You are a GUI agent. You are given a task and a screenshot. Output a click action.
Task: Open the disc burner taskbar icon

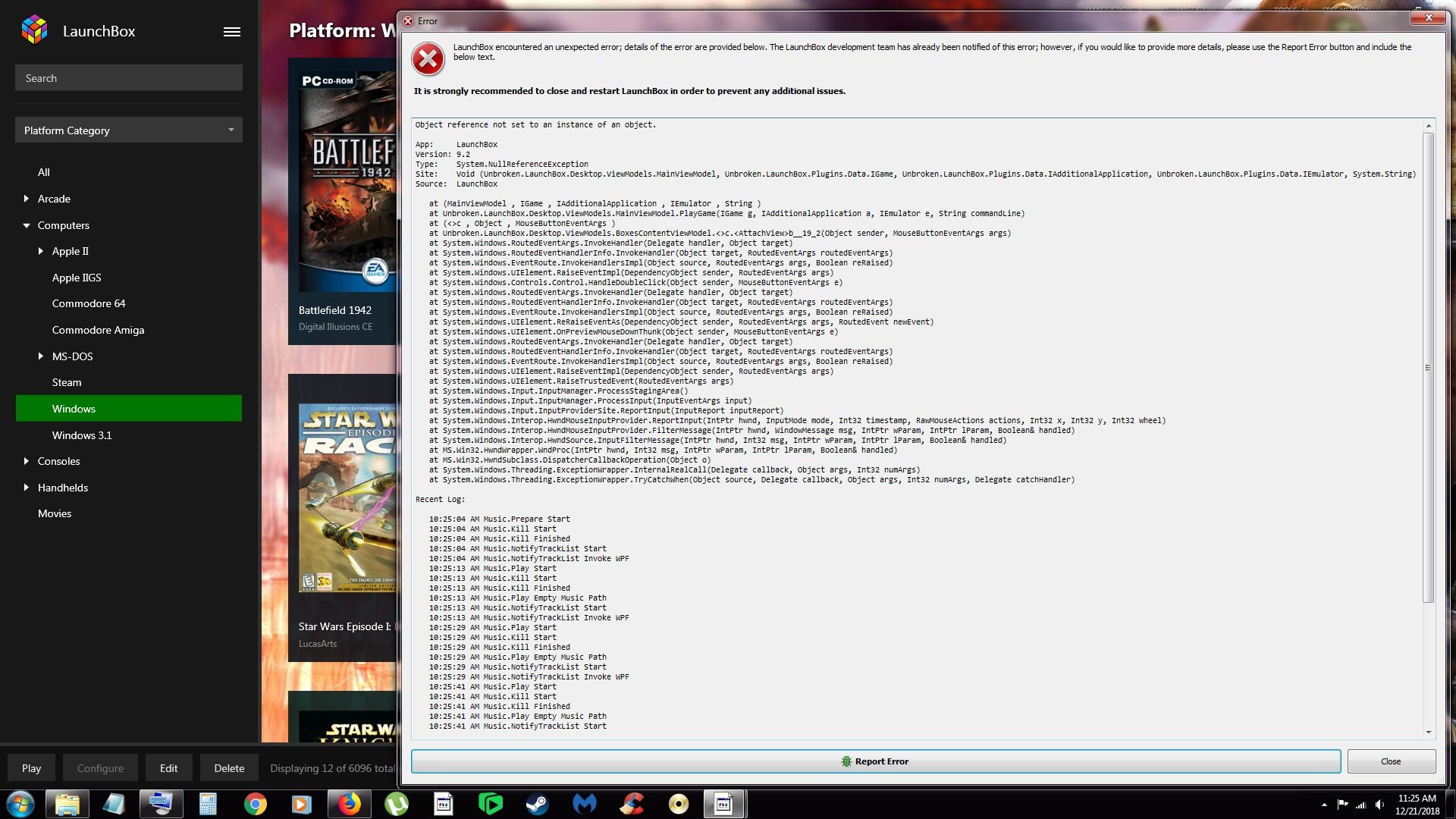point(678,804)
